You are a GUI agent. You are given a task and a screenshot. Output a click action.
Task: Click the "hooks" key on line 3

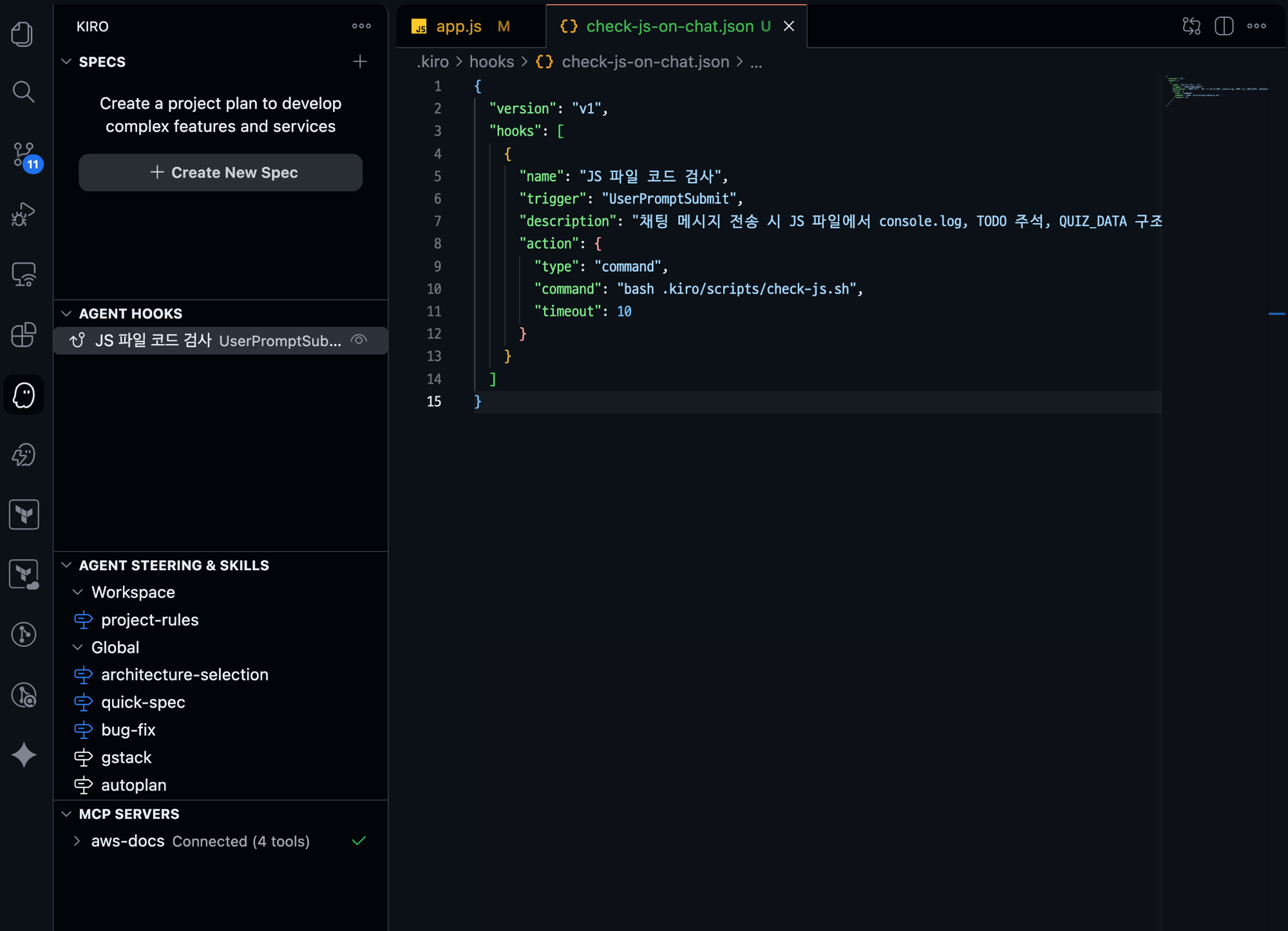point(515,131)
